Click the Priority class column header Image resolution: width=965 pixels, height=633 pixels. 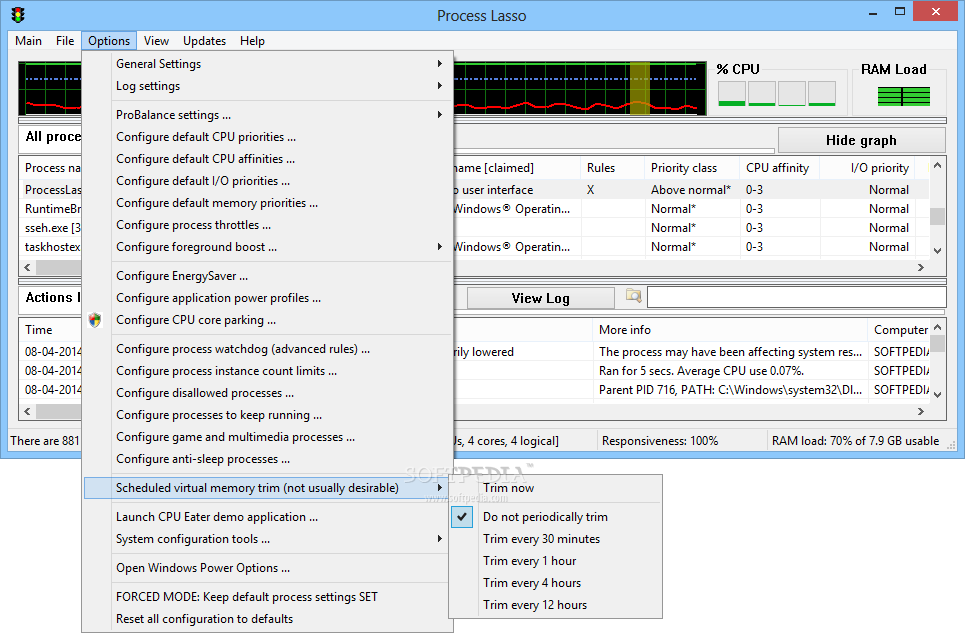[x=691, y=168]
